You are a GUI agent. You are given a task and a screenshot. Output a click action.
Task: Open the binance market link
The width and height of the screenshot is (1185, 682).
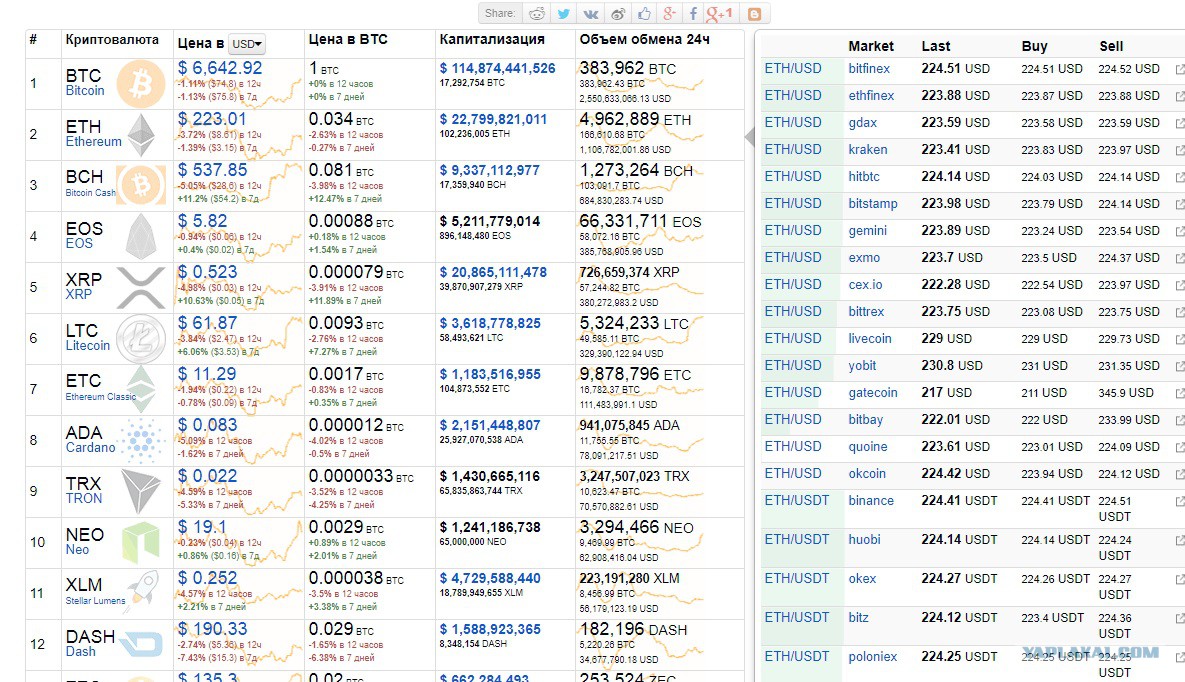pyautogui.click(x=871, y=501)
